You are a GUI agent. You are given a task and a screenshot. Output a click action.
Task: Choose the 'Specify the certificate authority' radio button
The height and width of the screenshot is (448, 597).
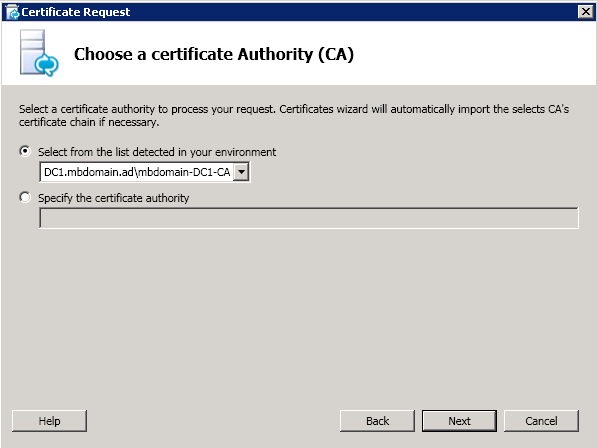25,197
